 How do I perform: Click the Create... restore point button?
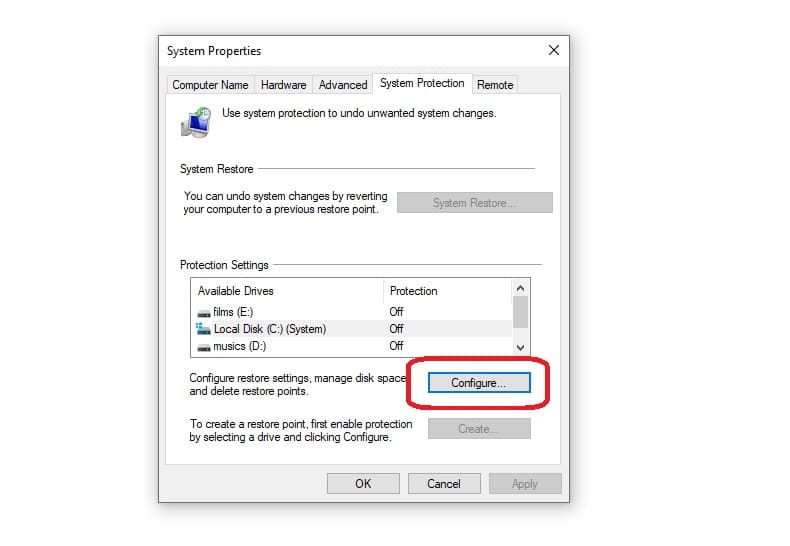coord(479,429)
